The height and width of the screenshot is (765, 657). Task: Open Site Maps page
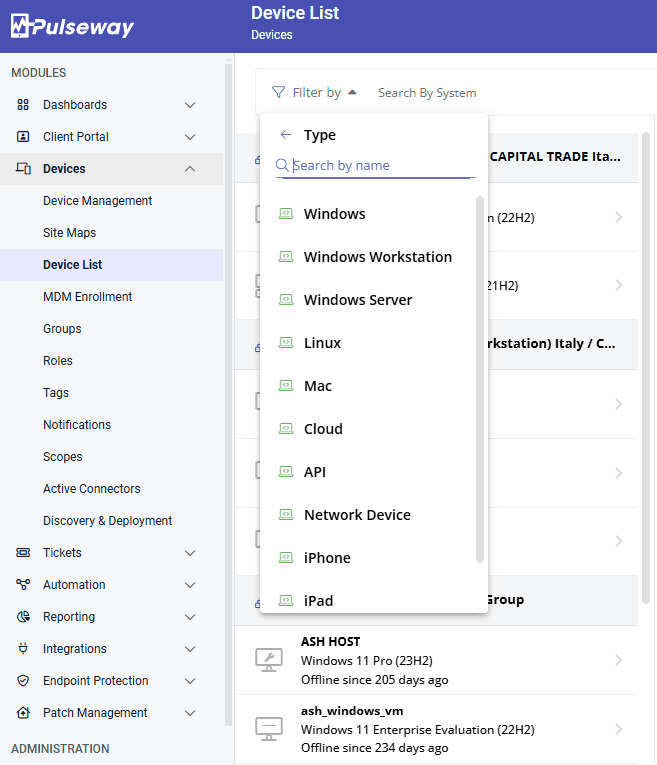tap(69, 233)
